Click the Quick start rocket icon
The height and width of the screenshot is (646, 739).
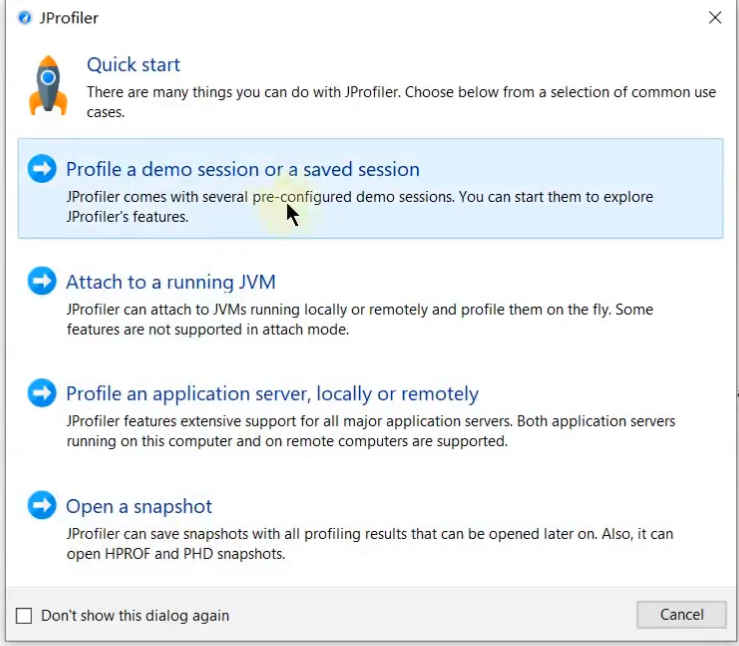47,85
